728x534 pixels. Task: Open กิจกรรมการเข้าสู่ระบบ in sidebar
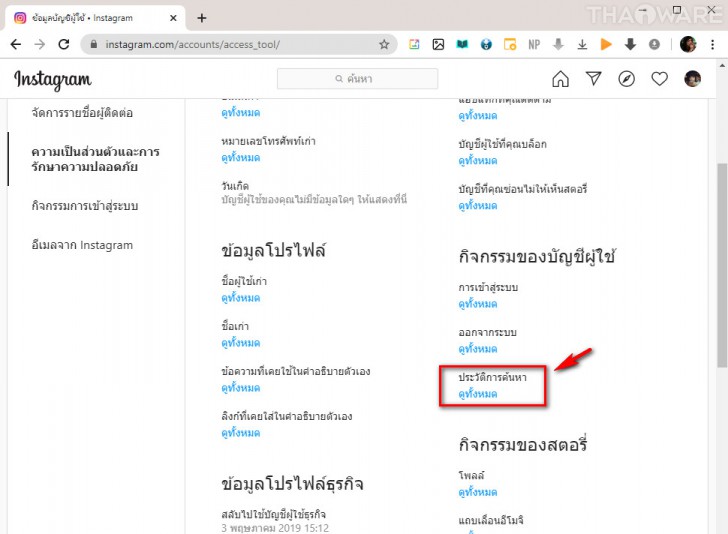[85, 205]
